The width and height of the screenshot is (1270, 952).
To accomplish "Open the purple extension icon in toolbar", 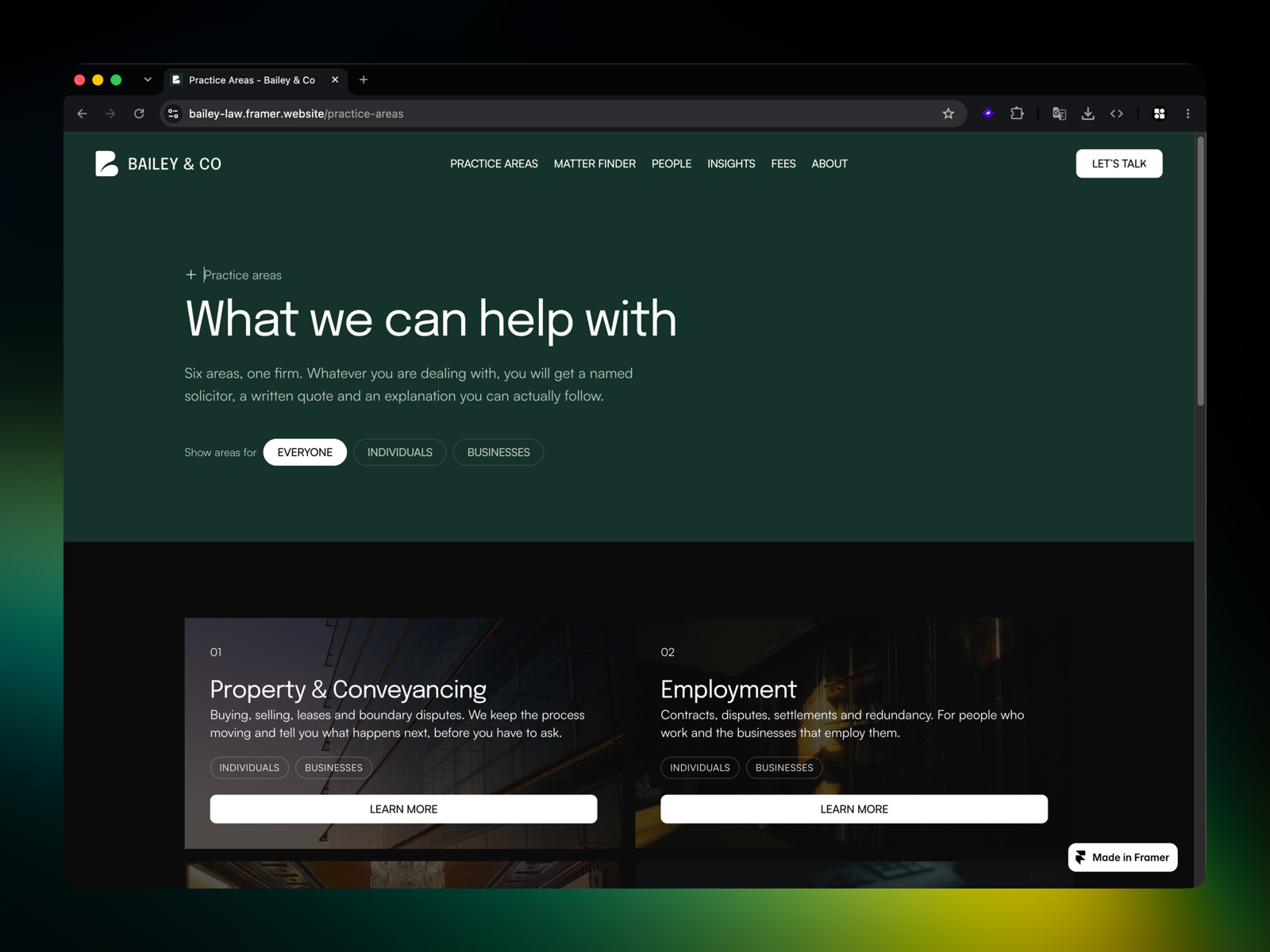I will click(988, 113).
